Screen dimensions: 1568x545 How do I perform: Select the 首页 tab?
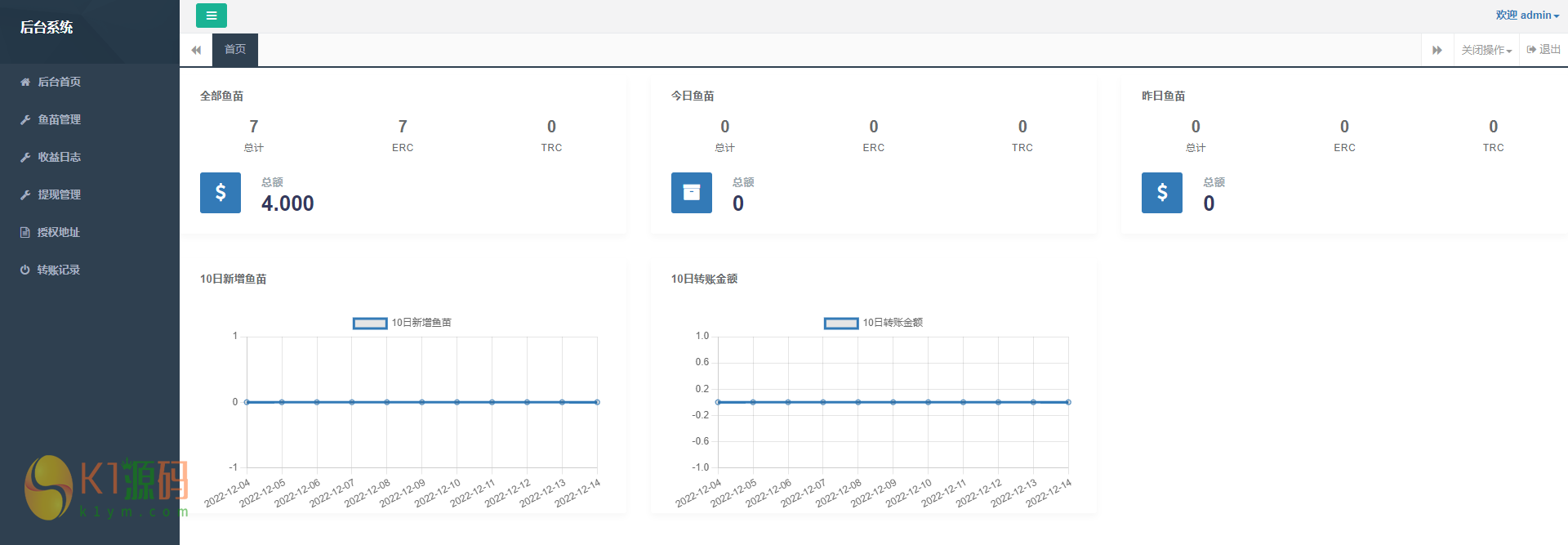coord(235,50)
